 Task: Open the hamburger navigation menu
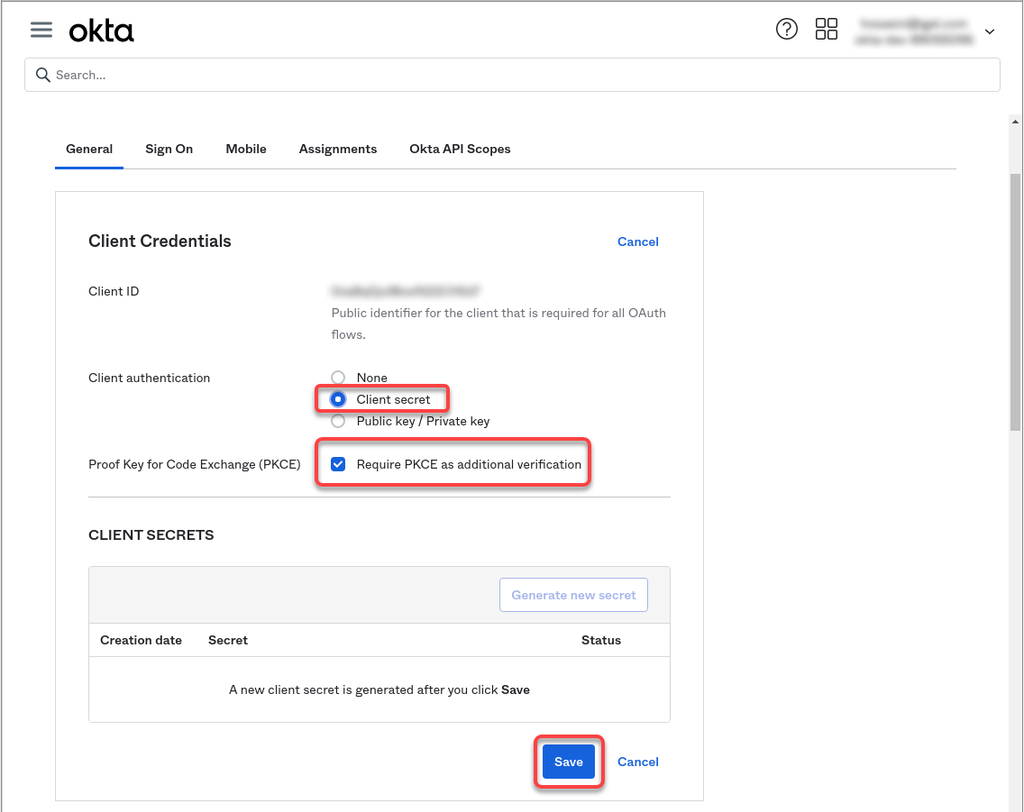pos(41,30)
